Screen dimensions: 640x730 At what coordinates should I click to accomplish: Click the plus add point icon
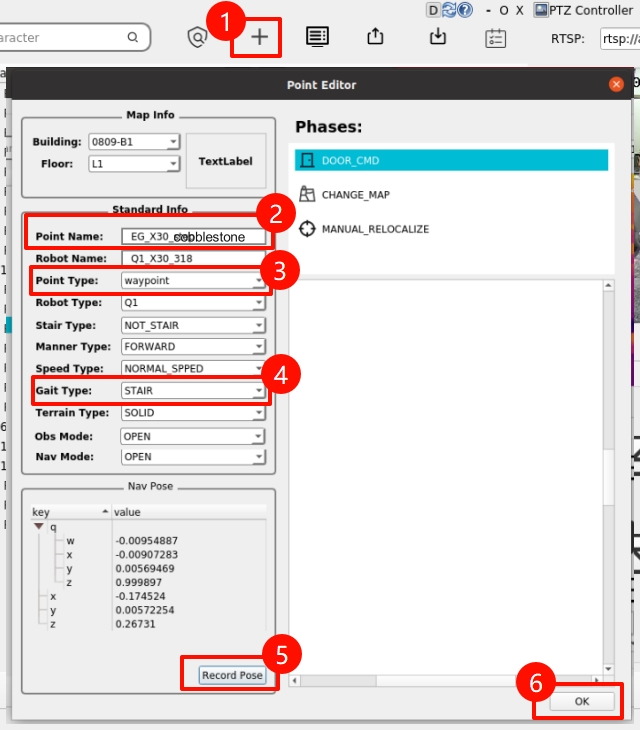[260, 37]
